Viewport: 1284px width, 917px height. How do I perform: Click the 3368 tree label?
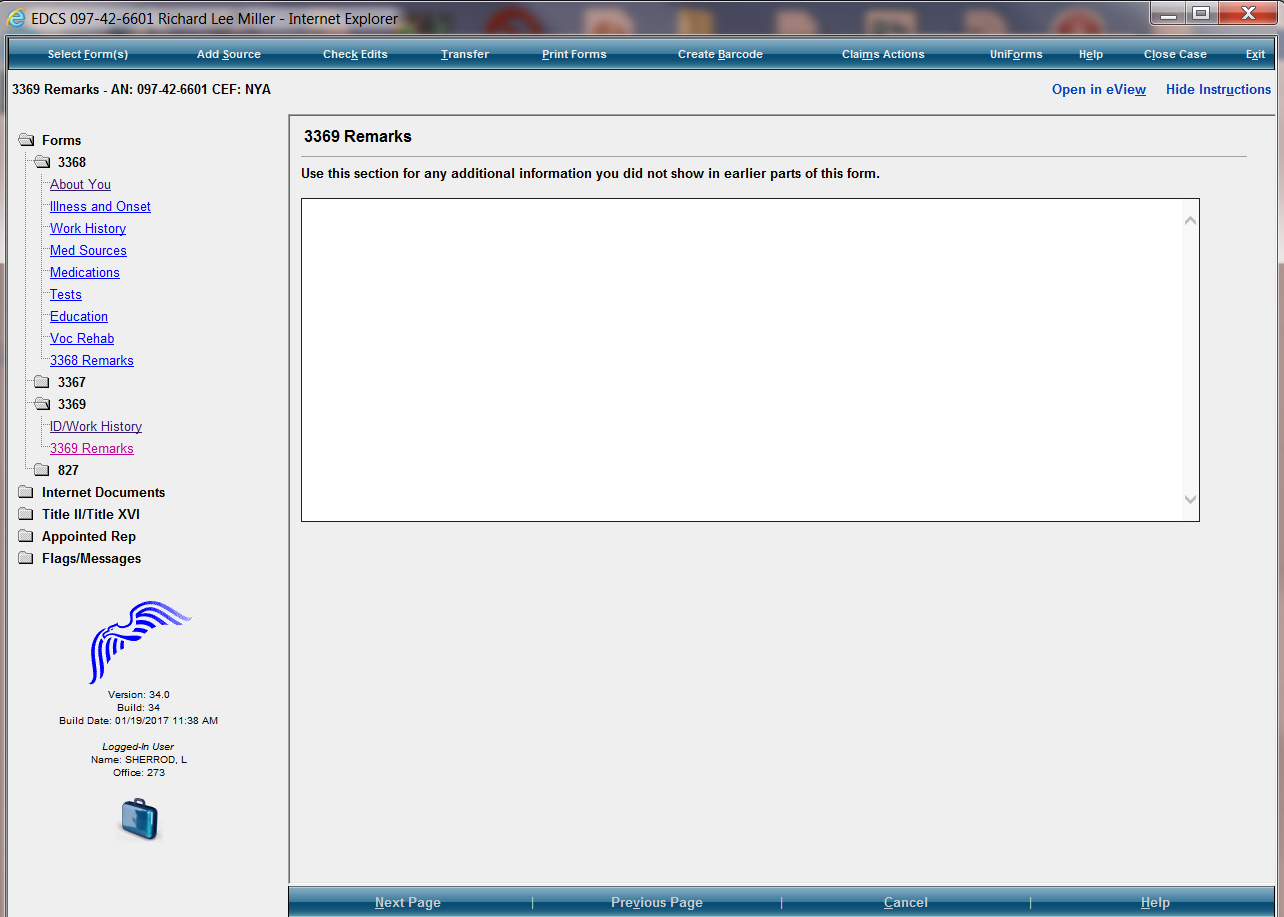point(72,162)
